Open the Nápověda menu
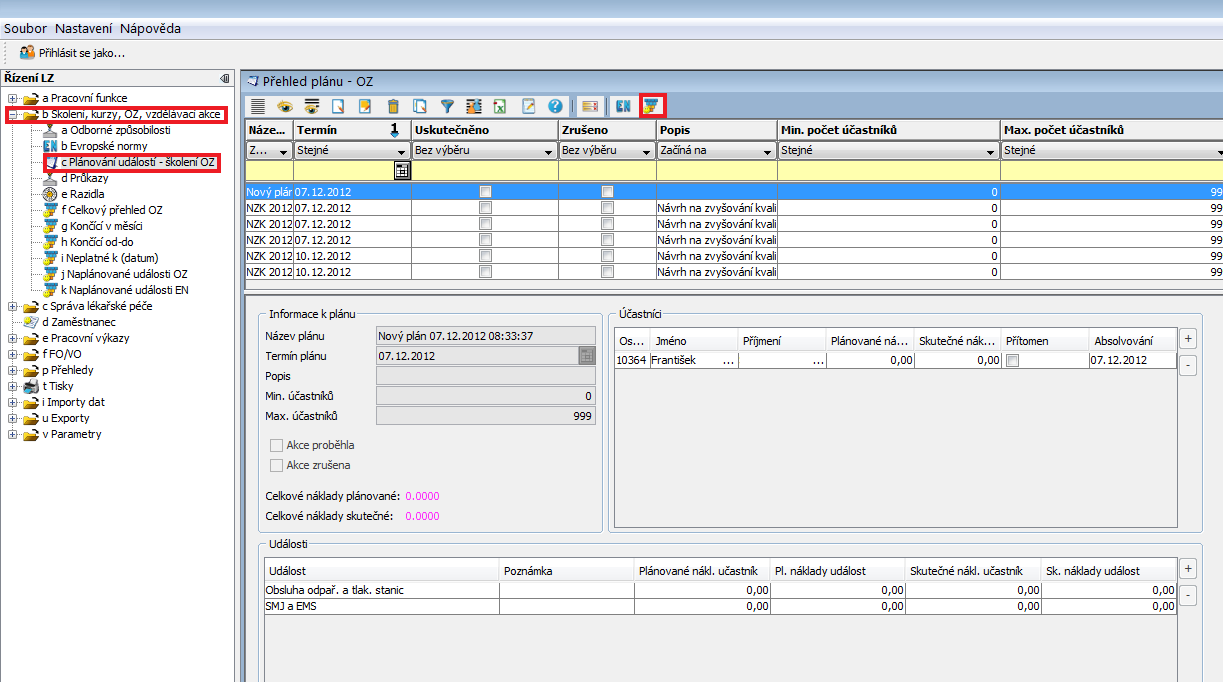The height and width of the screenshot is (682, 1223). point(150,29)
